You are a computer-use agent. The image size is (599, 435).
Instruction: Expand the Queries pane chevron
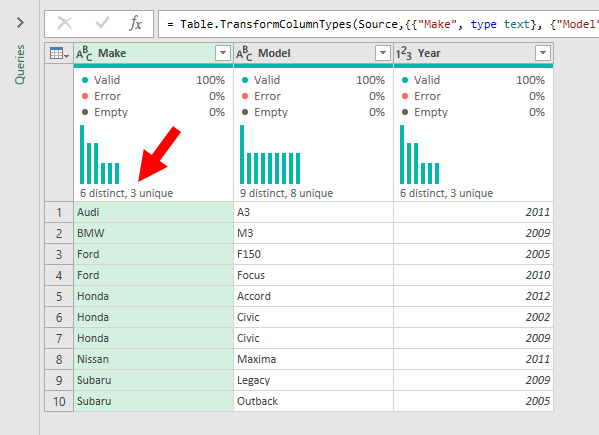tap(20, 23)
